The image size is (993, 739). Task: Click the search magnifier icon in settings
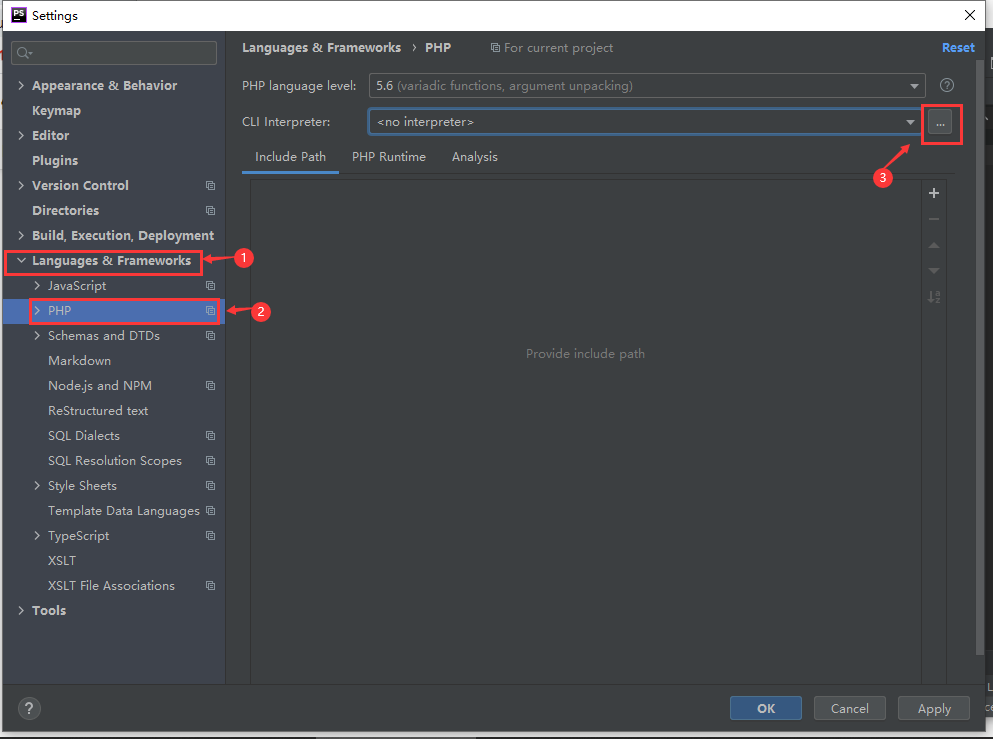coord(24,53)
